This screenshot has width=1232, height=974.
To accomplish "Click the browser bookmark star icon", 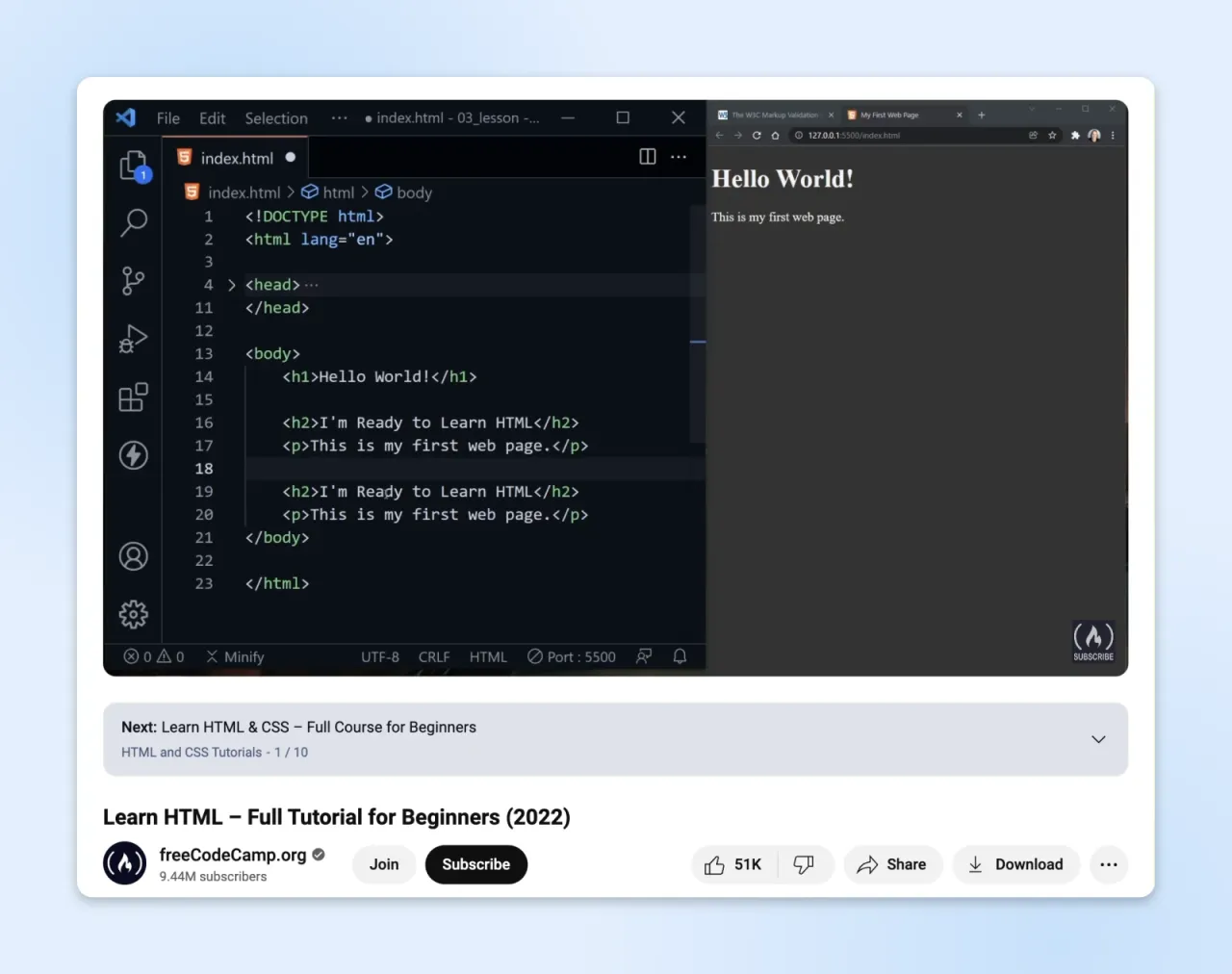I will pos(1052,136).
